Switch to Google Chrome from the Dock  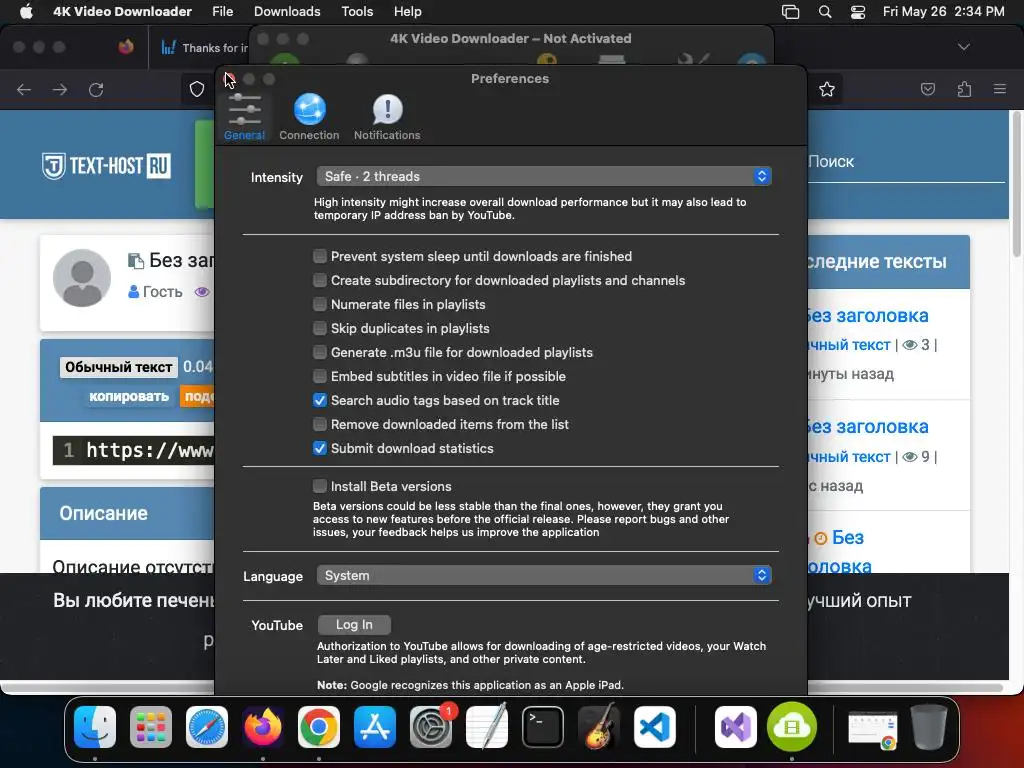click(x=319, y=727)
